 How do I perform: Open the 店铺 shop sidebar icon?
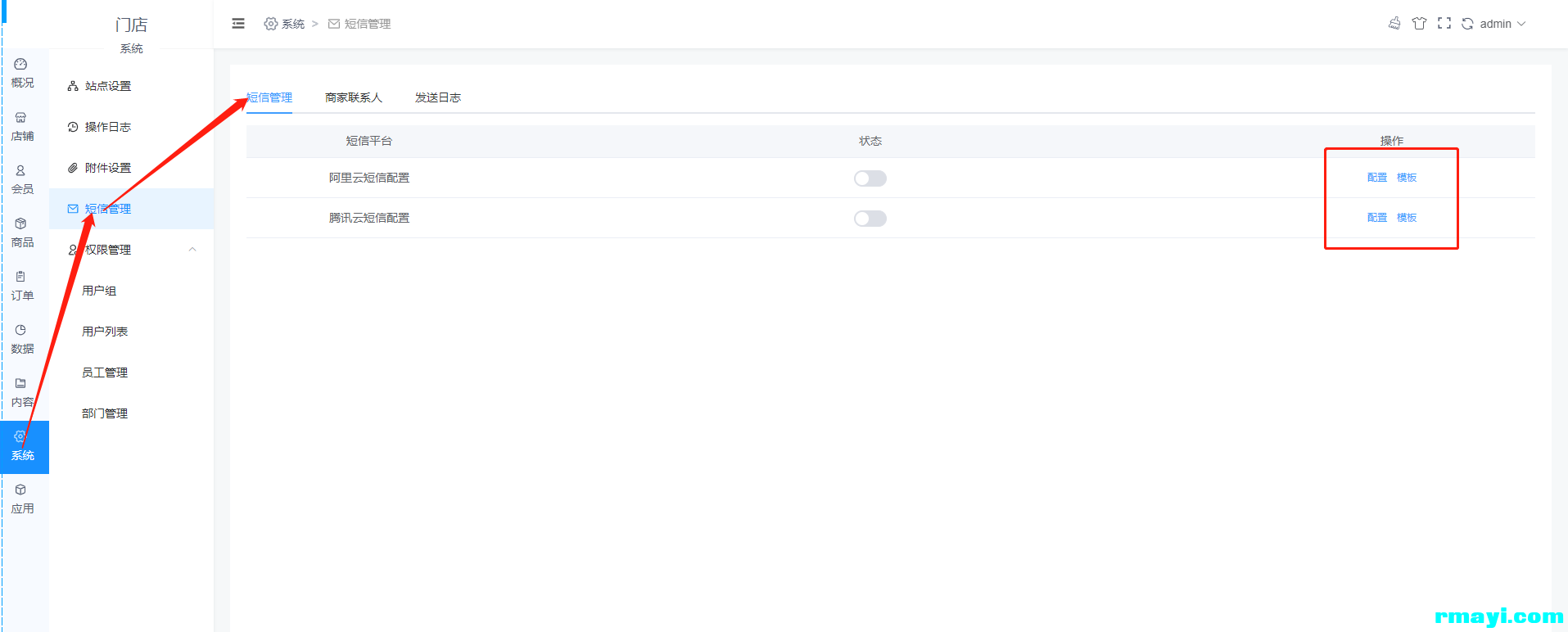click(x=22, y=126)
